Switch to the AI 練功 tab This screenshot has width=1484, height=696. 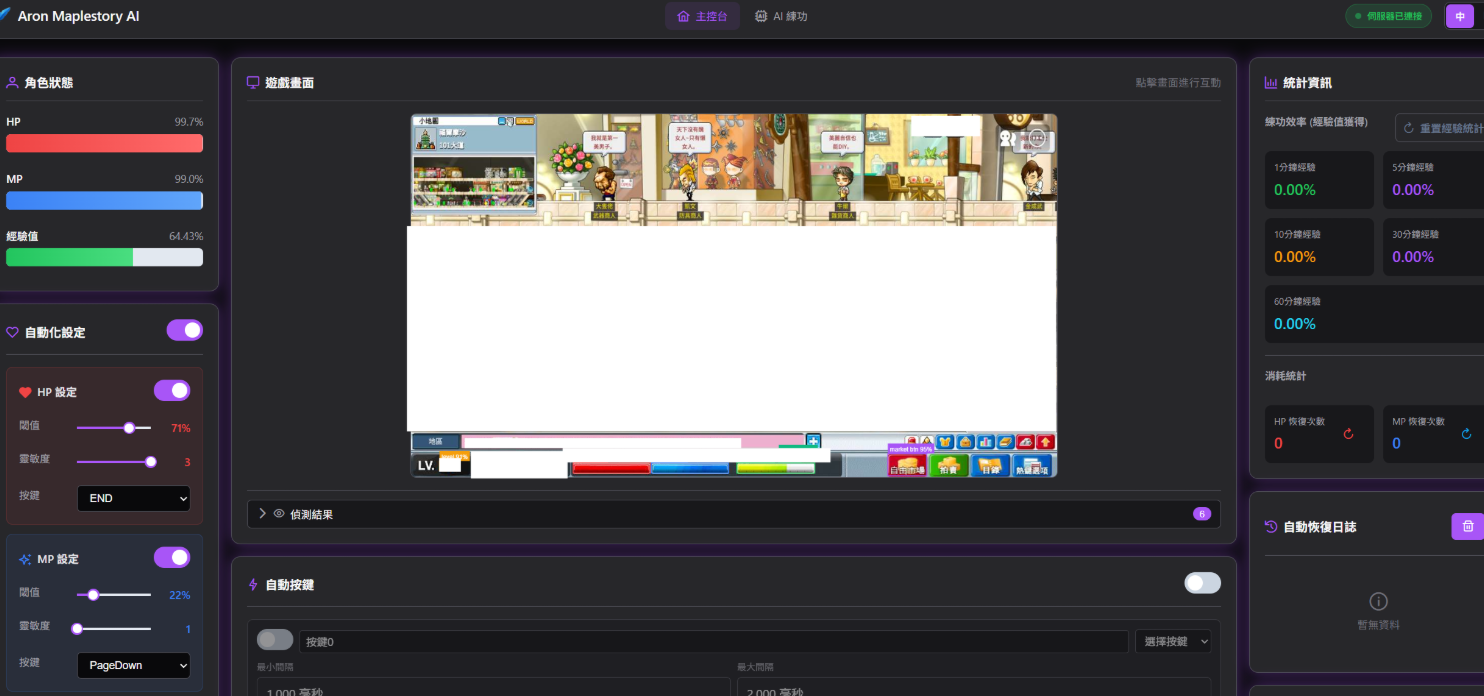pyautogui.click(x=780, y=16)
